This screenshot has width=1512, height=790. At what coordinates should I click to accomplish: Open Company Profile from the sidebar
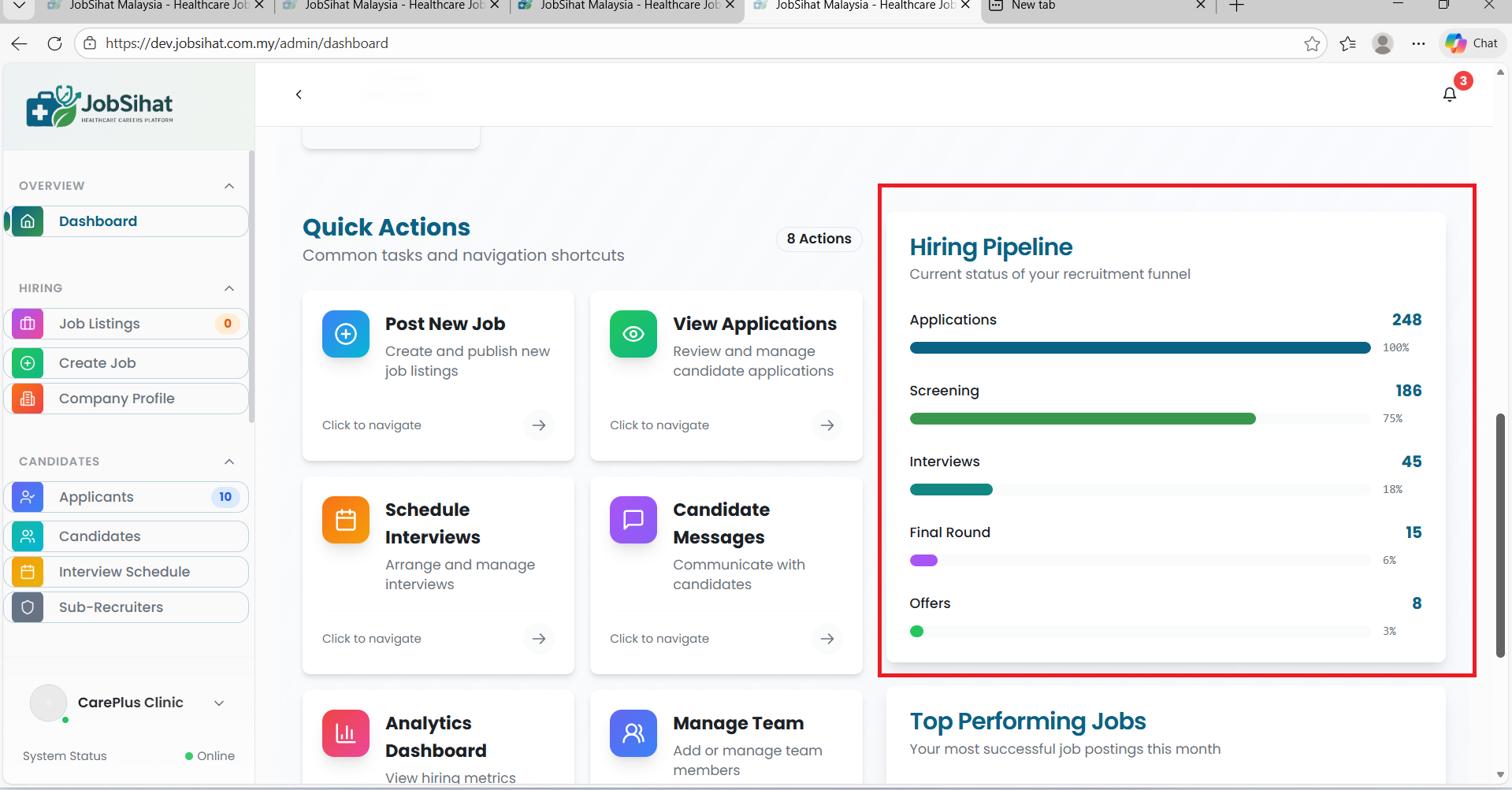(x=117, y=399)
